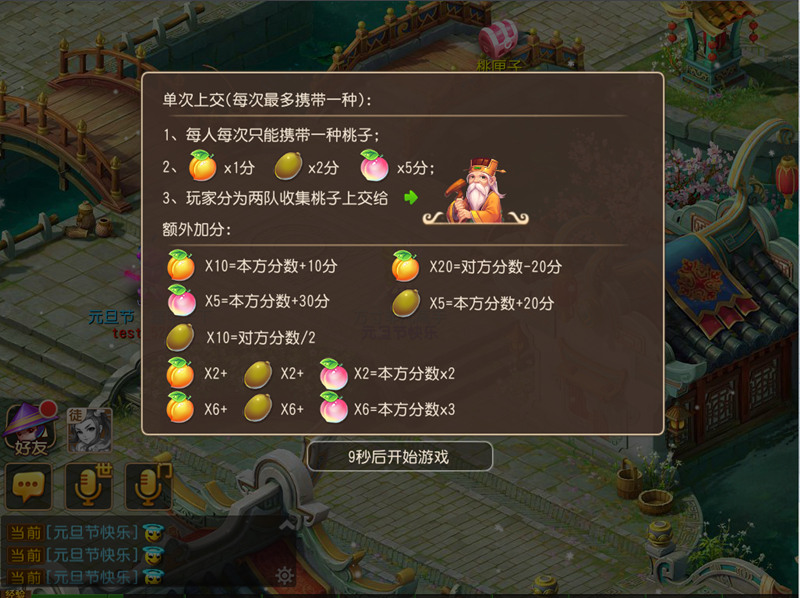Click the 元旦节 player name label
This screenshot has height=598, width=800.
tap(112, 317)
